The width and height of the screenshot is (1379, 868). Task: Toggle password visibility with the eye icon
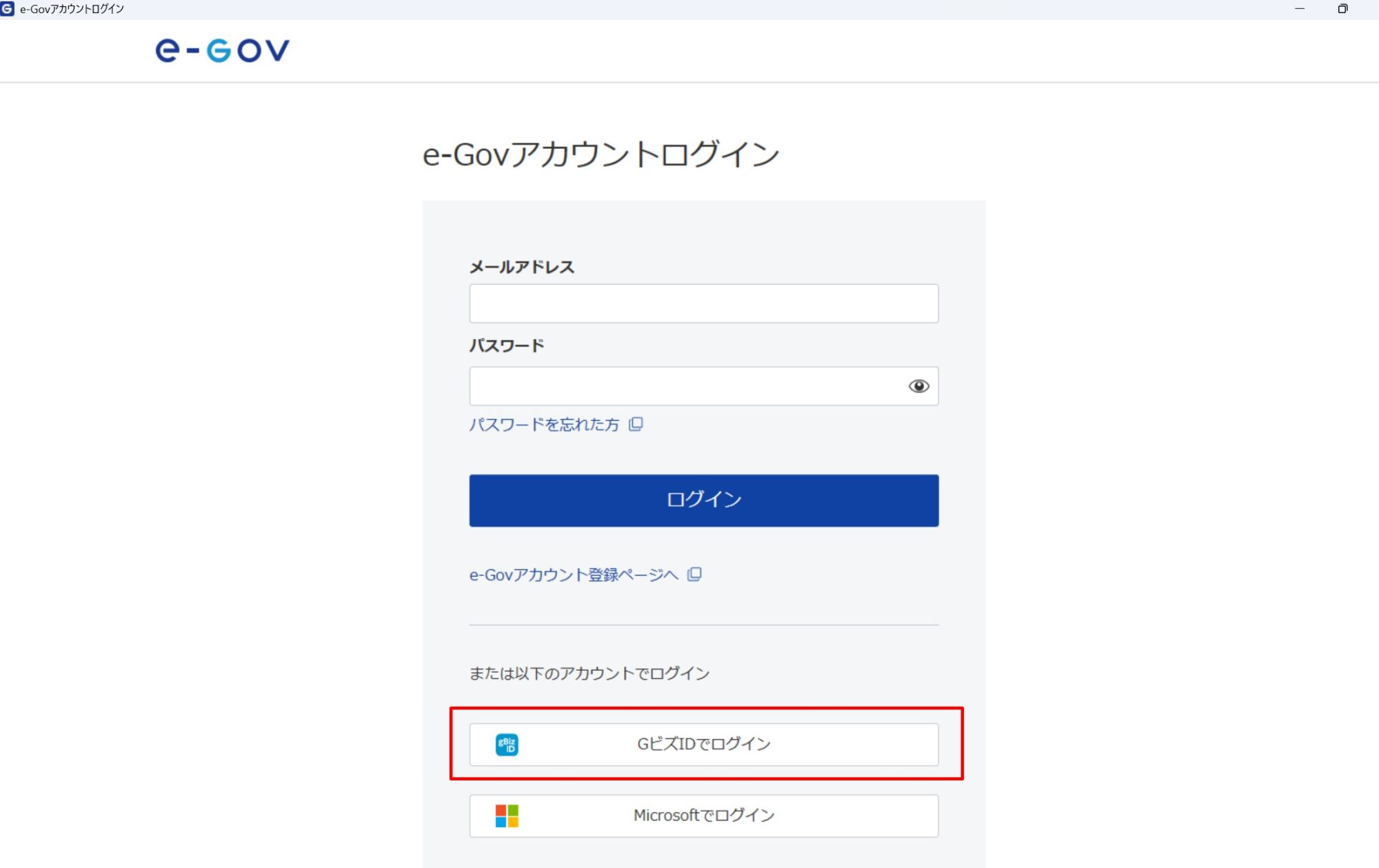pos(918,386)
